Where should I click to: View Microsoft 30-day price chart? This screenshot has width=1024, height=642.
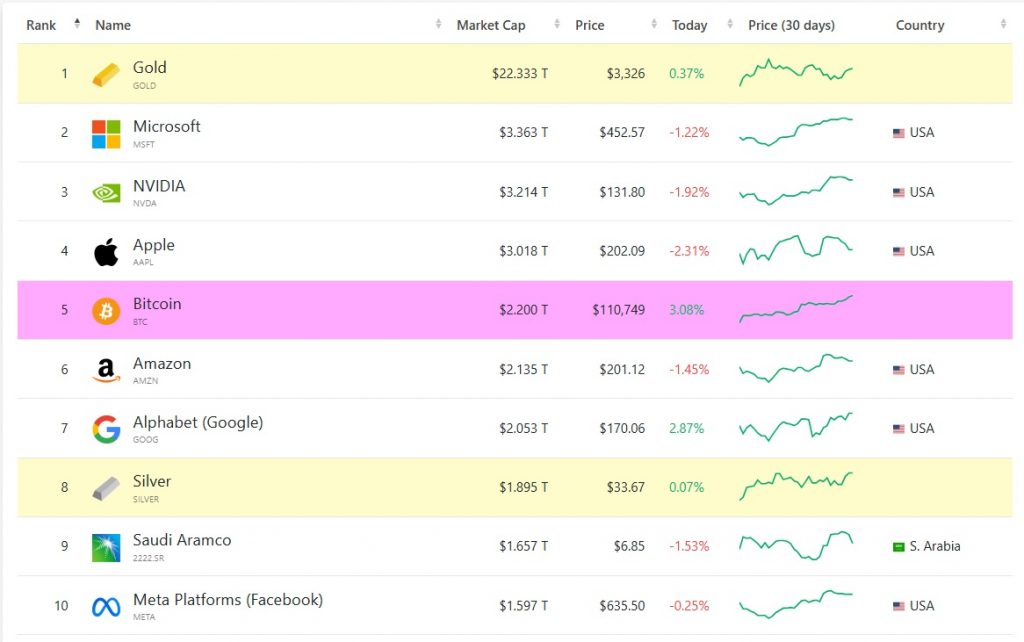795,131
